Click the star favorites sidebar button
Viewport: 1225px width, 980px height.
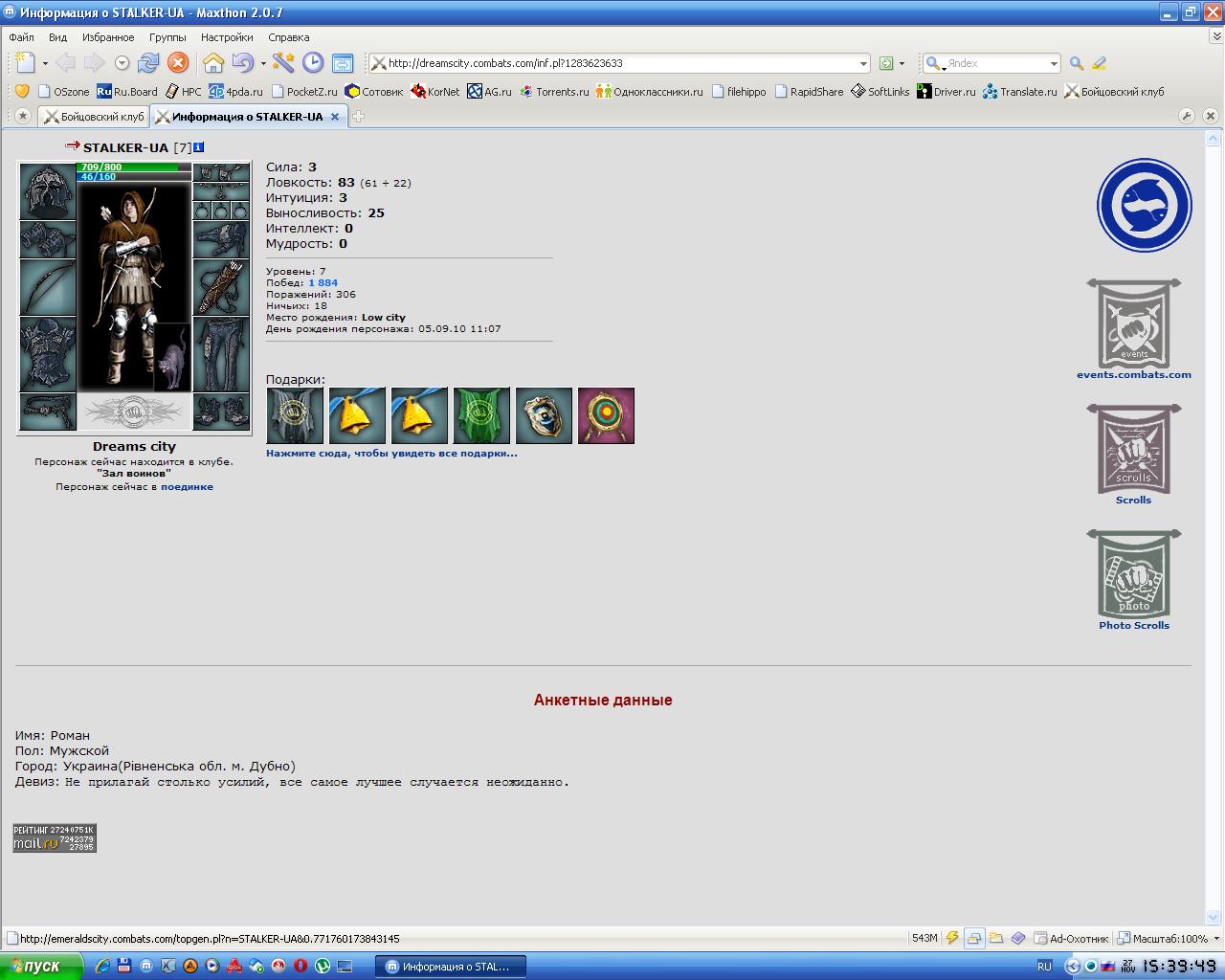22,116
